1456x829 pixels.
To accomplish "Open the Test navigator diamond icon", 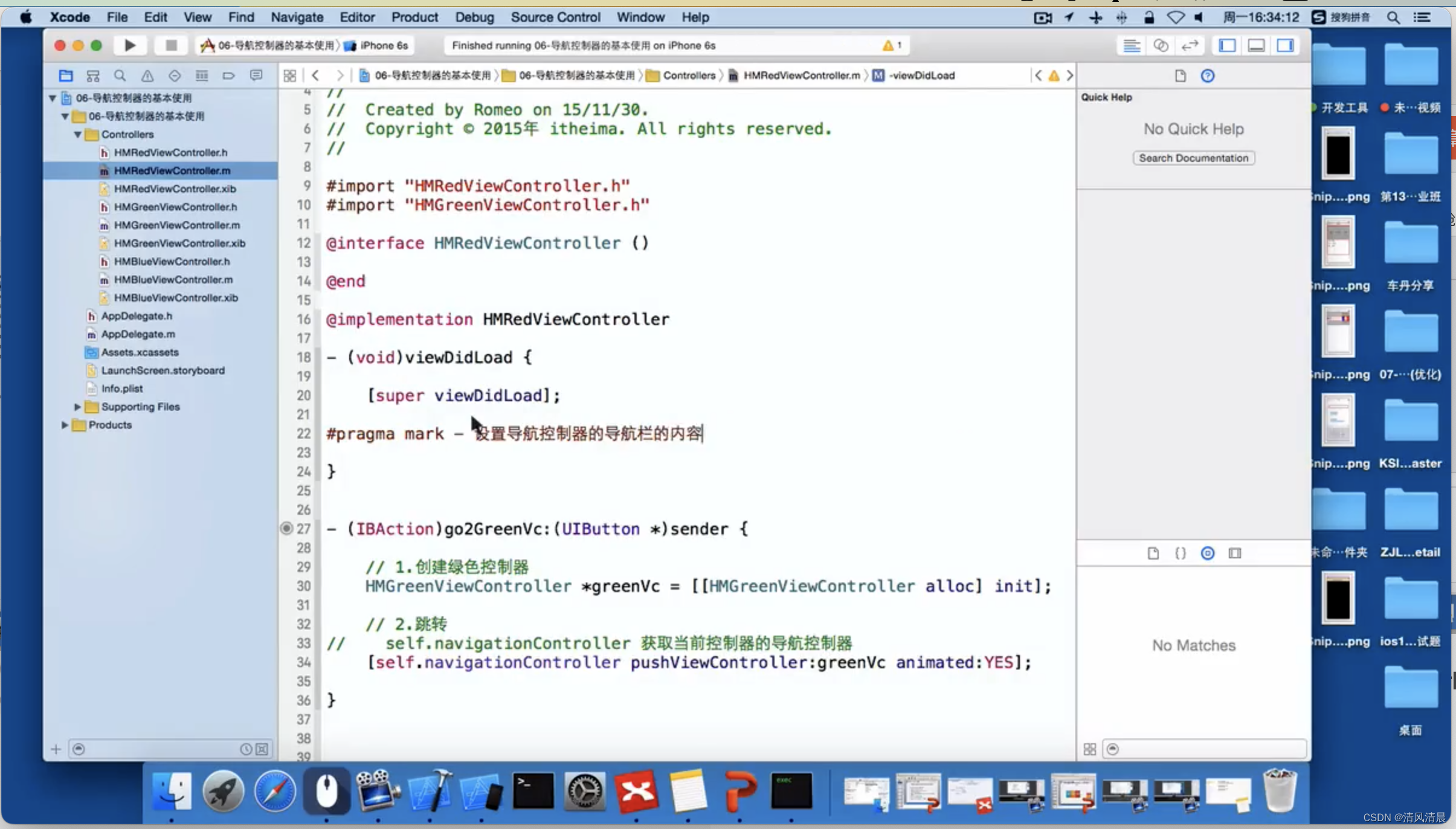I will [x=175, y=76].
